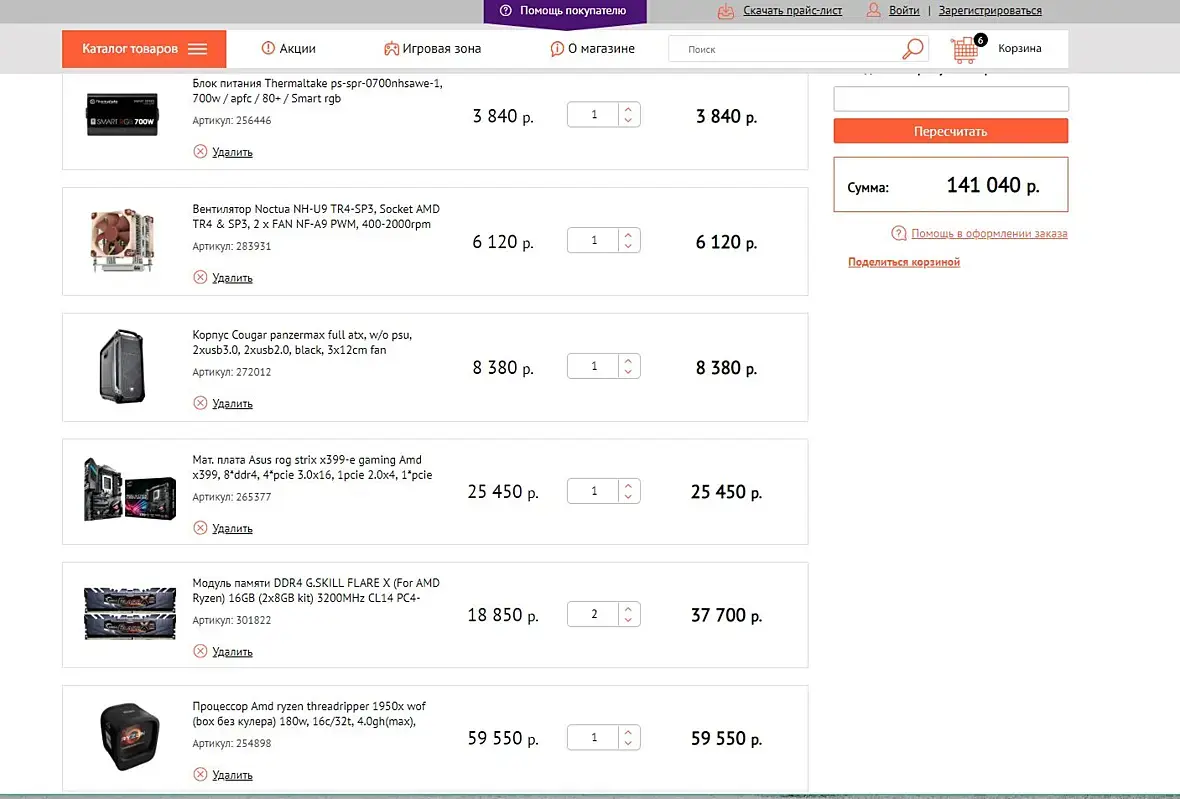Click the shopping cart icon
This screenshot has height=799, width=1180.
tap(966, 50)
